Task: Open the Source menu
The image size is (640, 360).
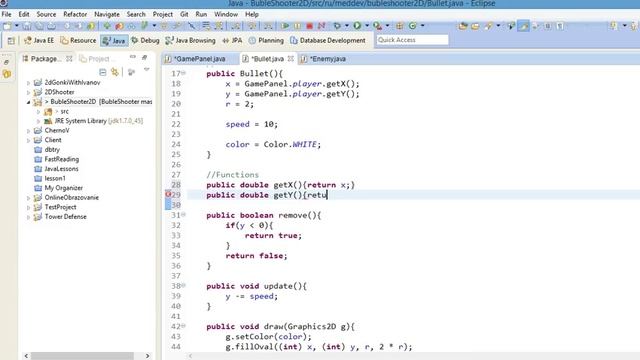Action: tap(46, 14)
